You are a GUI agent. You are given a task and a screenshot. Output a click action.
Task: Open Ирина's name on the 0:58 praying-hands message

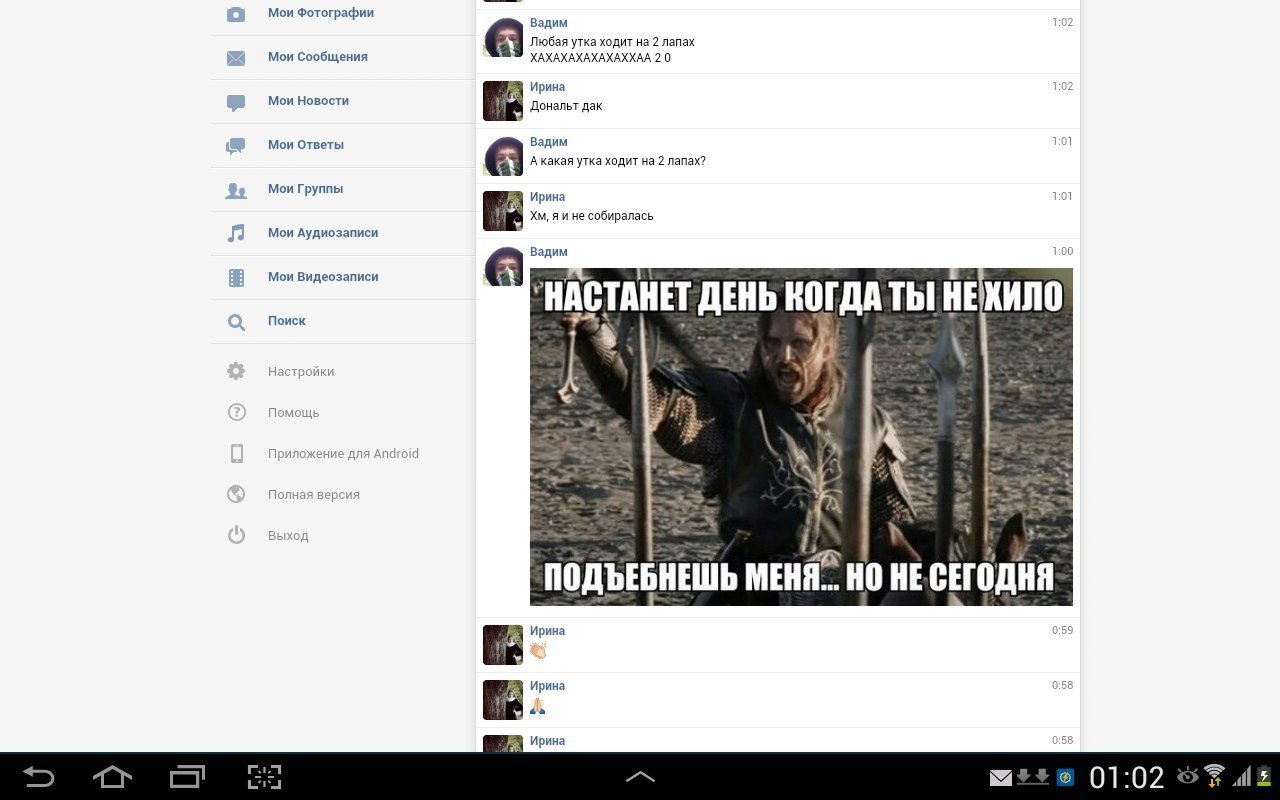547,686
